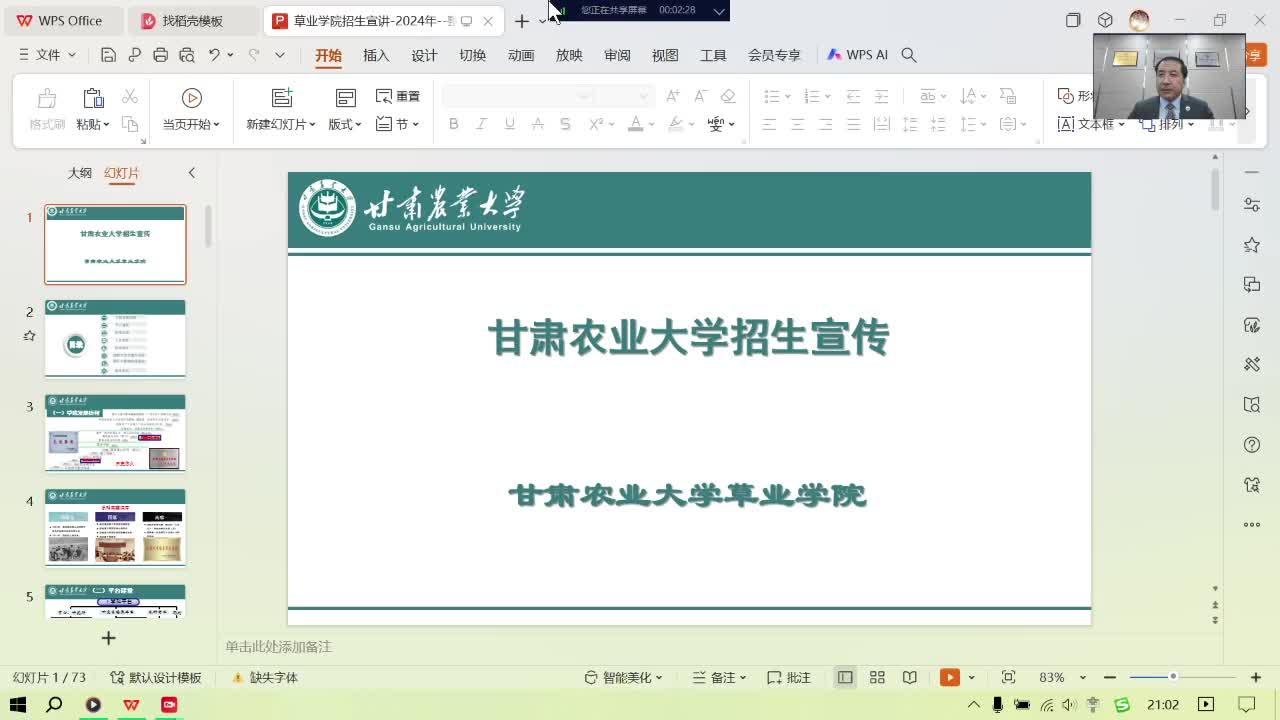Open help question mark in right sidebar
The height and width of the screenshot is (720, 1280).
pos(1252,445)
